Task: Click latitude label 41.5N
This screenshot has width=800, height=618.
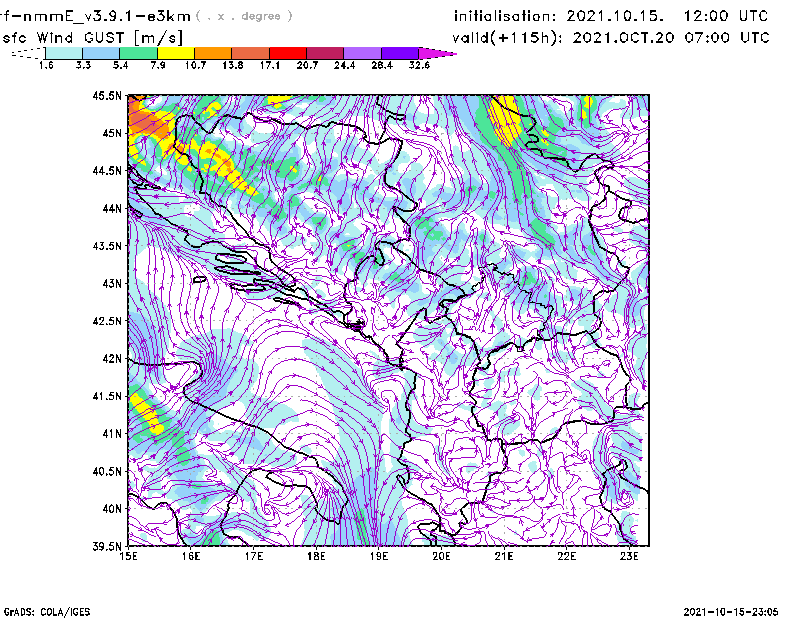Action: 108,396
